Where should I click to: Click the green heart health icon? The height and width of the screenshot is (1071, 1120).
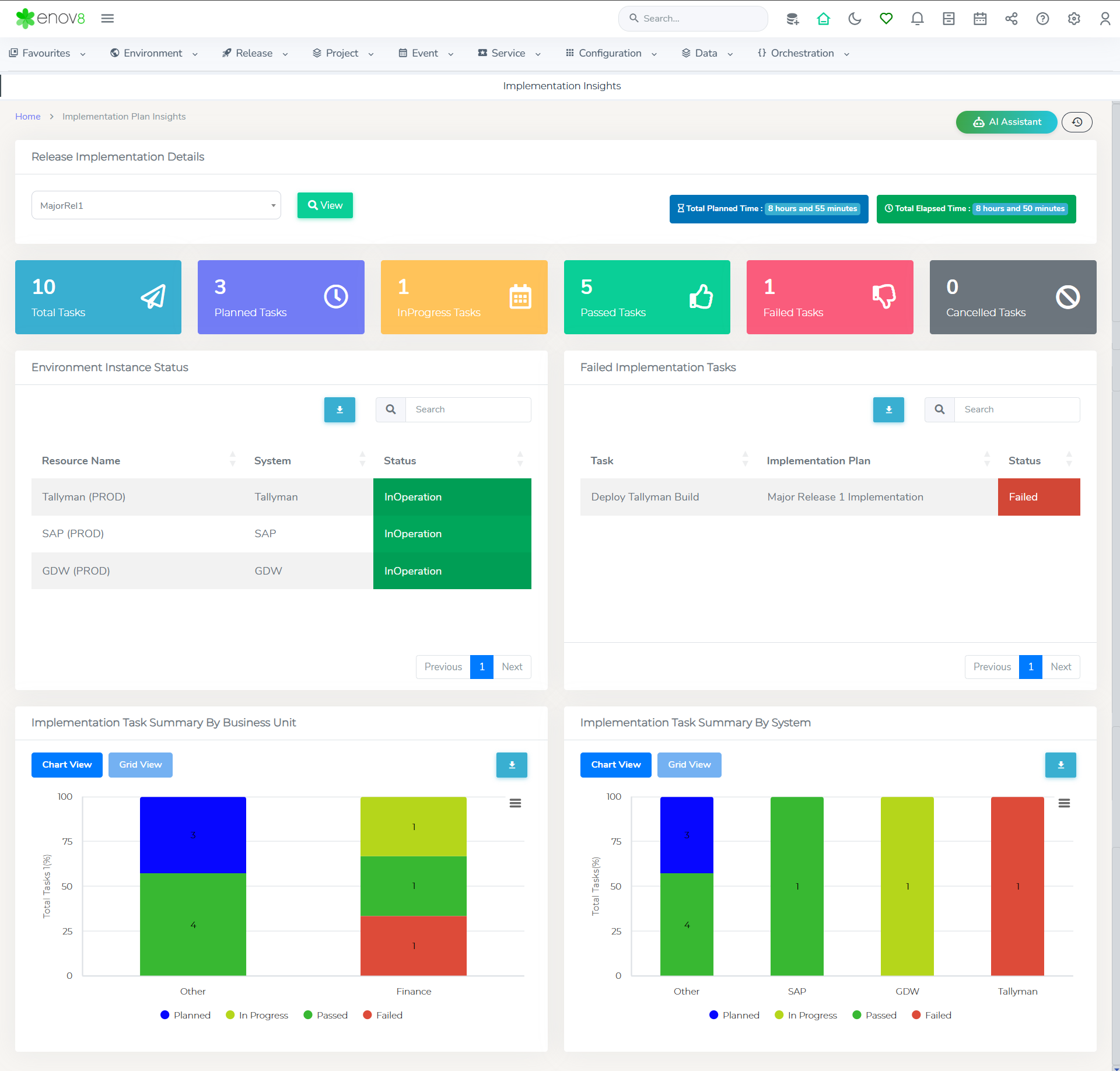886,19
